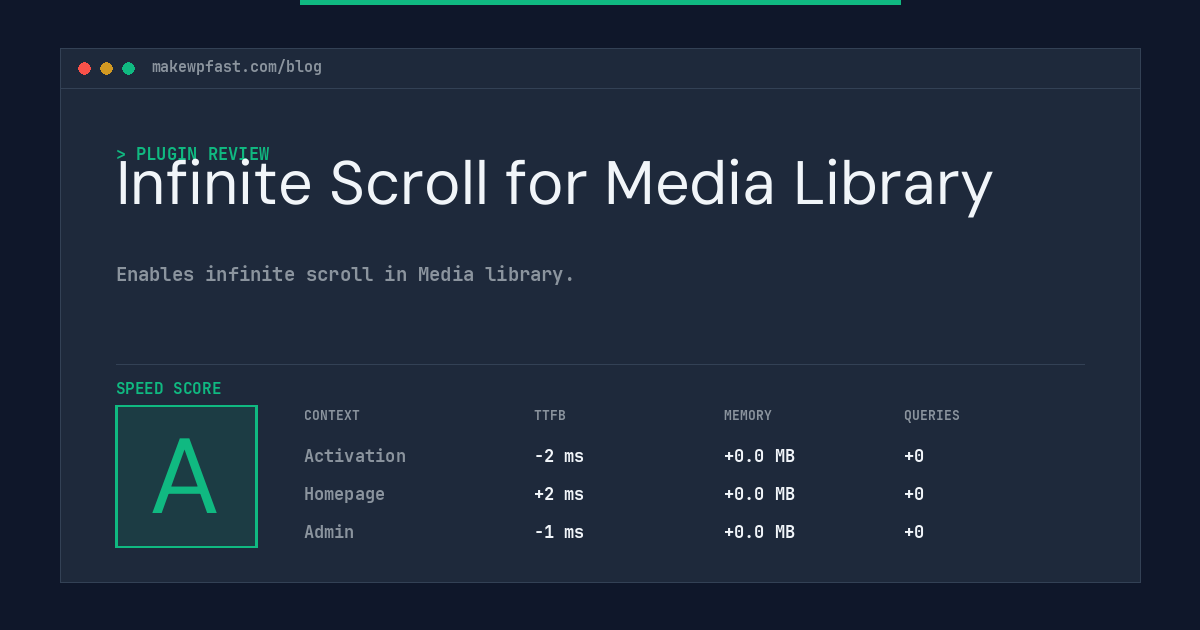Click the 'SPEED SCORE' label
1200x630 pixels.
pyautogui.click(x=169, y=388)
